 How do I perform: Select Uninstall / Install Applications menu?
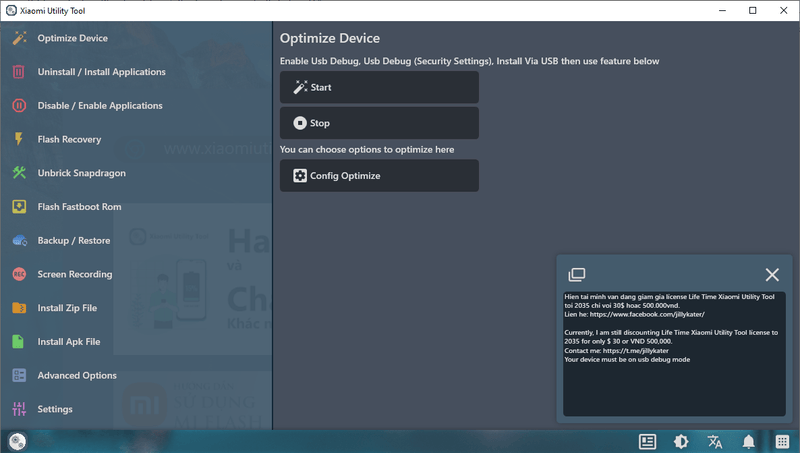(x=101, y=72)
